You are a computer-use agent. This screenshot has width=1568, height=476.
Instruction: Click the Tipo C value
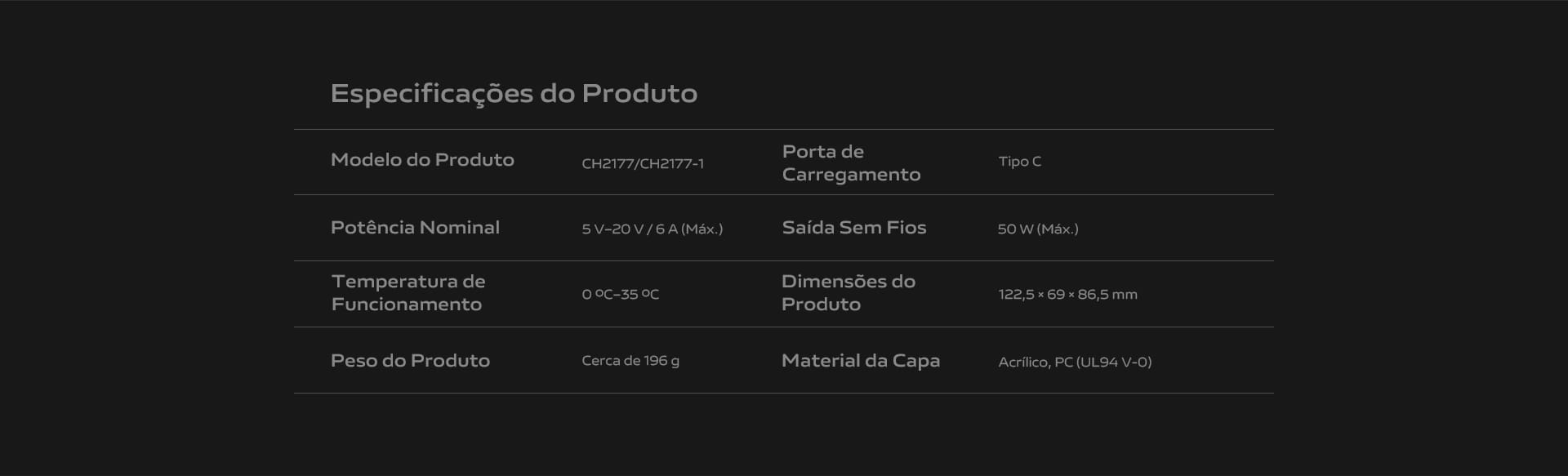click(1019, 162)
